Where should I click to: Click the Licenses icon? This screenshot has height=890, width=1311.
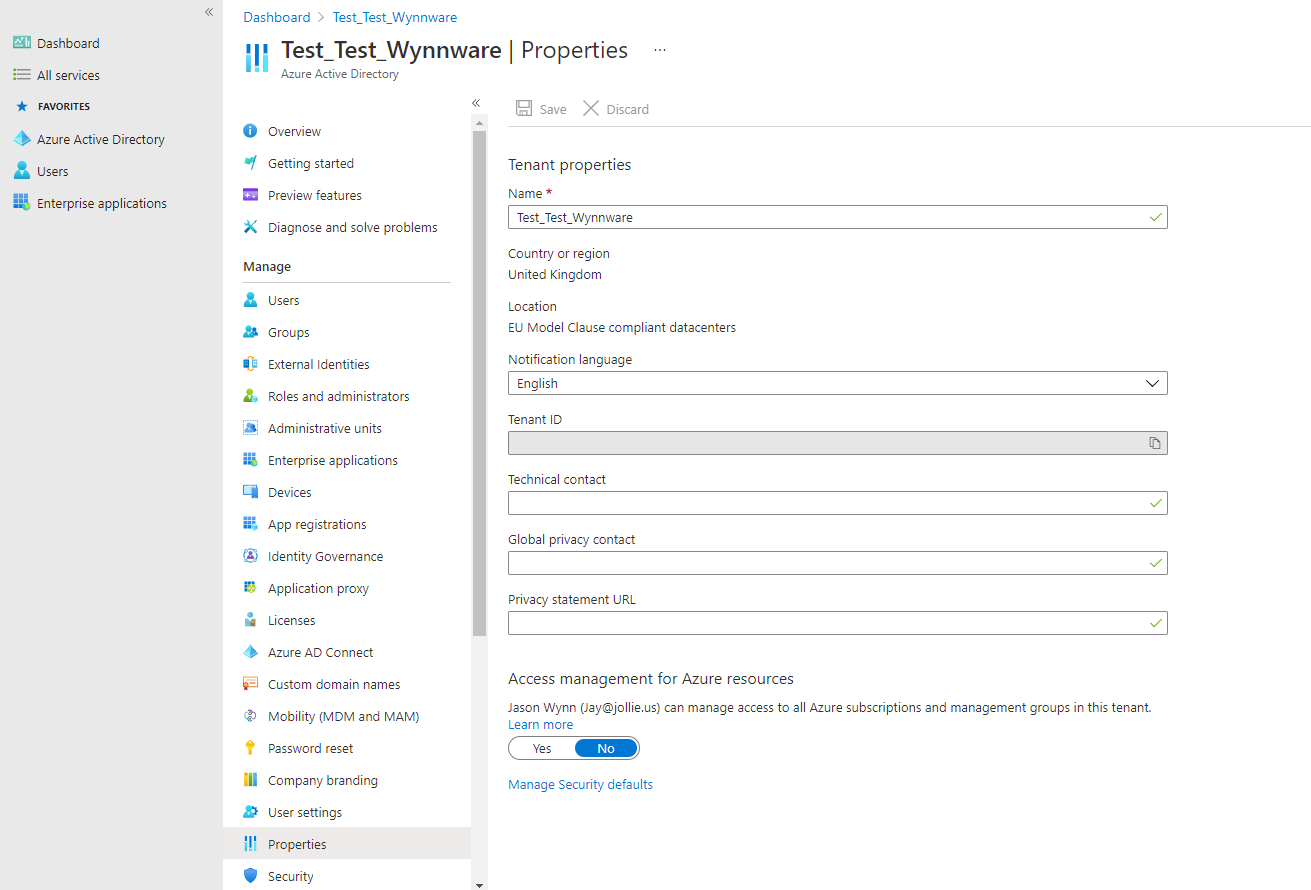(250, 620)
